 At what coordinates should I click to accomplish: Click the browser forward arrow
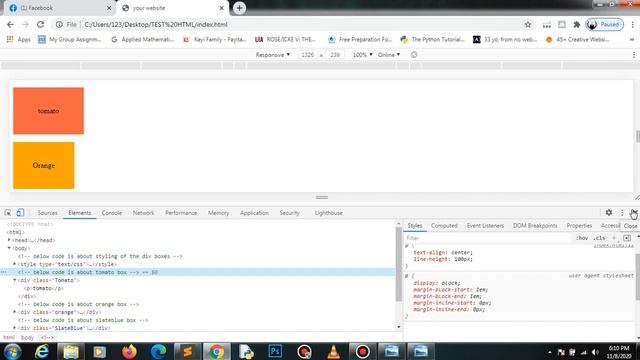(25, 24)
